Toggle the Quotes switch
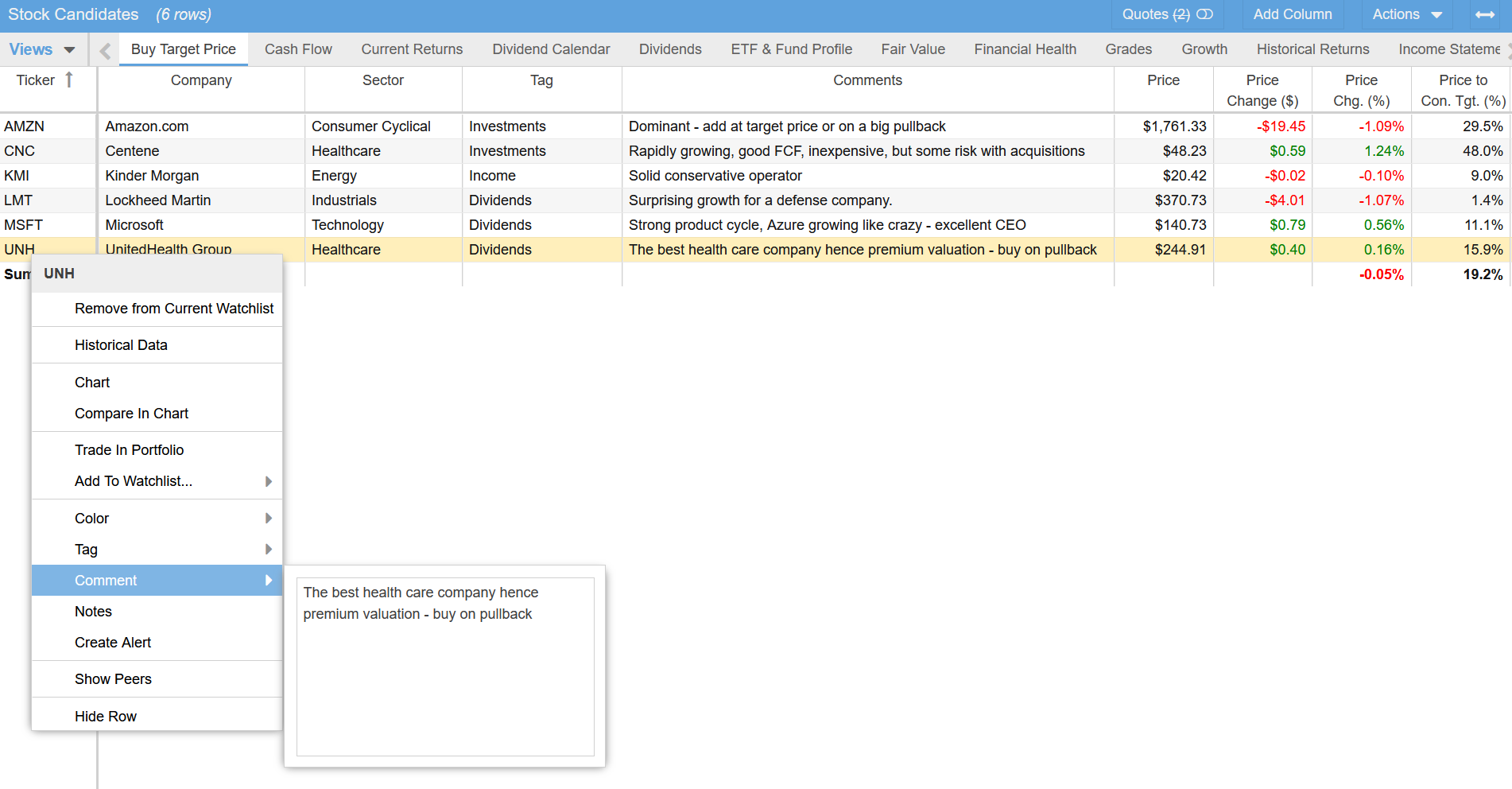 click(1204, 14)
